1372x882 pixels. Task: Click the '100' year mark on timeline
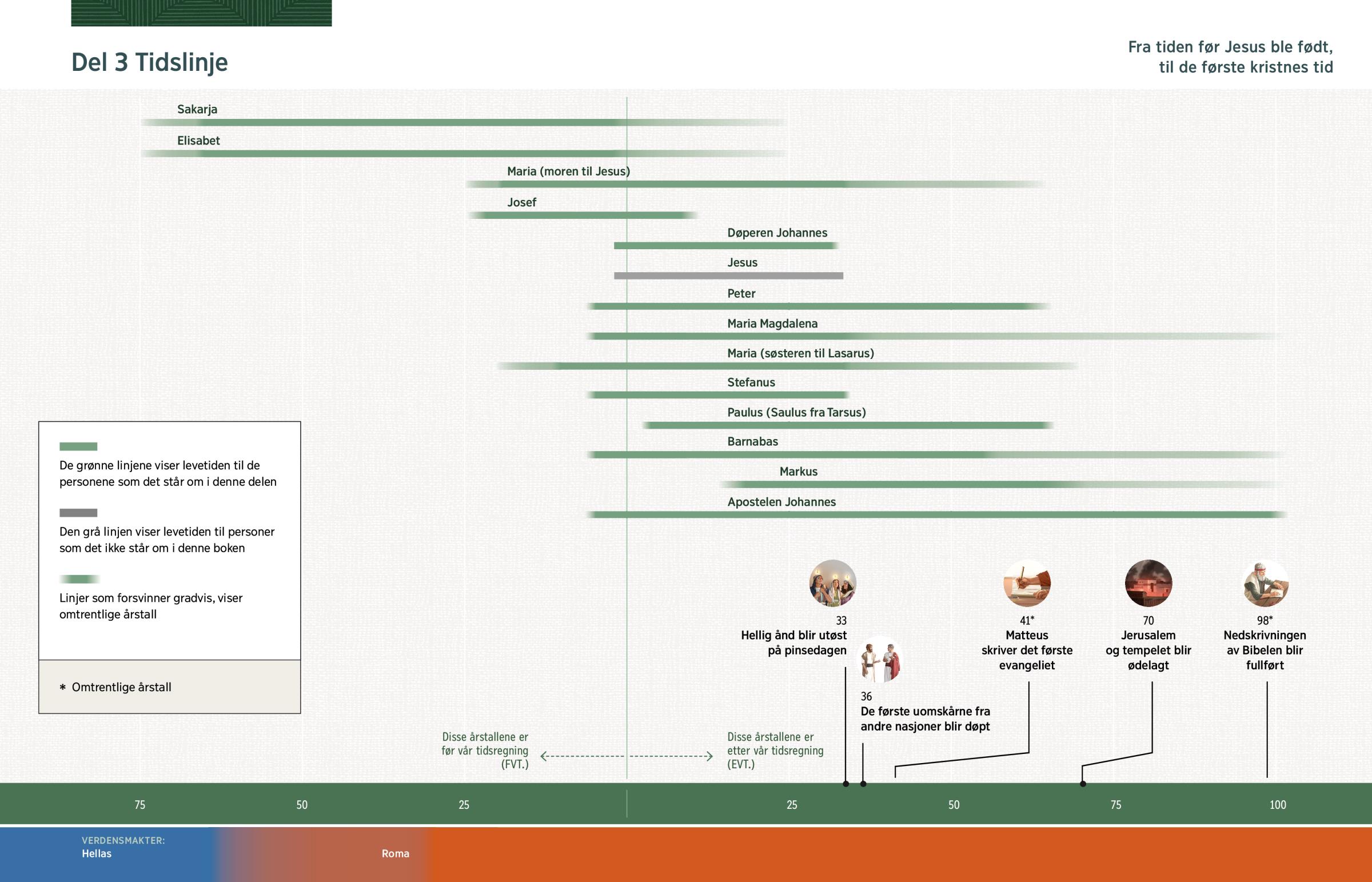point(1278,805)
